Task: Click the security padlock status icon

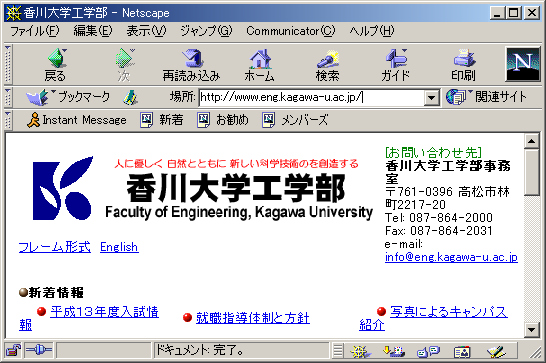Action: pos(13,350)
